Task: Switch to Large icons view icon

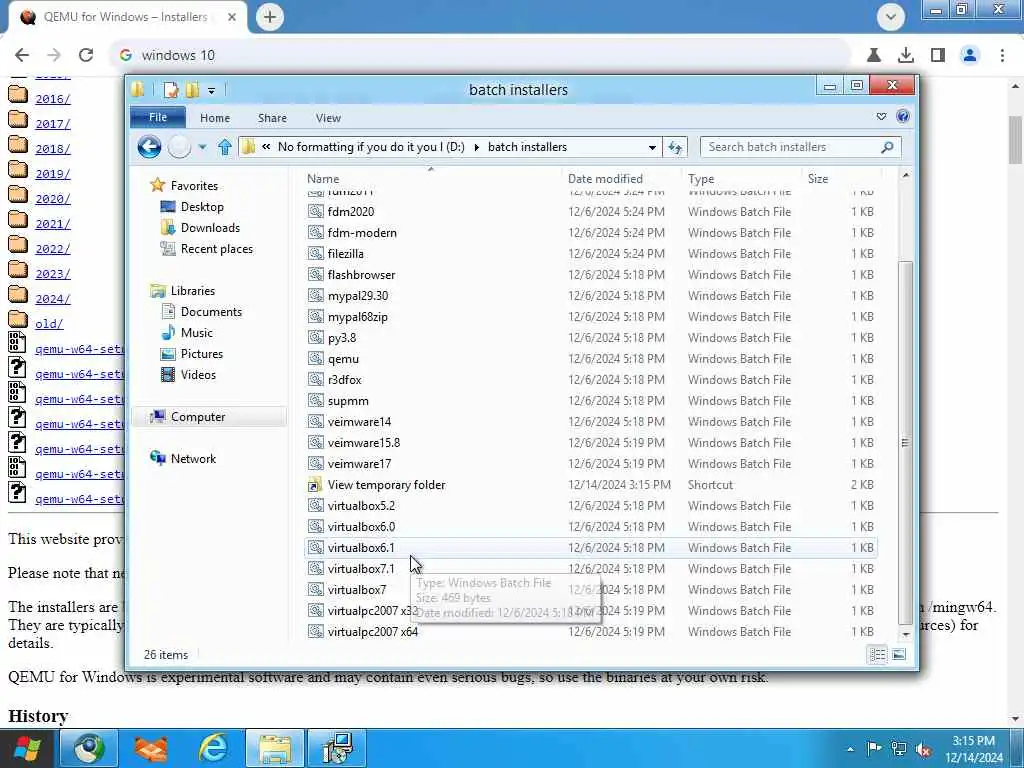Action: click(899, 654)
